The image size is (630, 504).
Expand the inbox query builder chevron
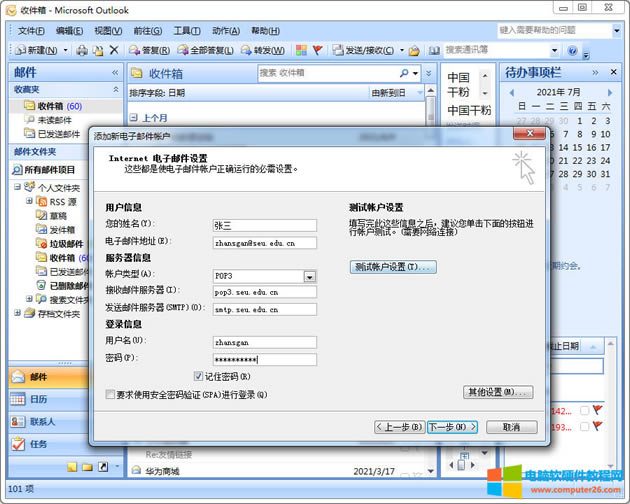click(429, 73)
